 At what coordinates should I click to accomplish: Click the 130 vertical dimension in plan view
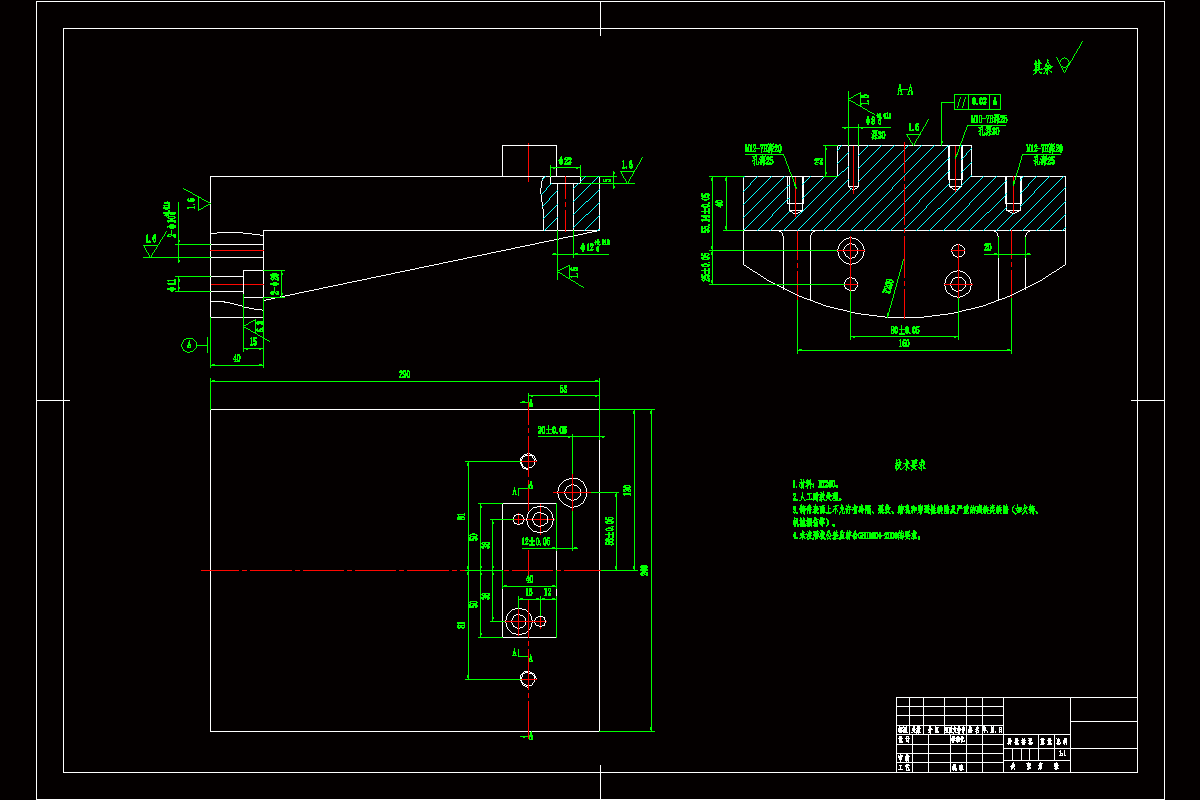[627, 490]
